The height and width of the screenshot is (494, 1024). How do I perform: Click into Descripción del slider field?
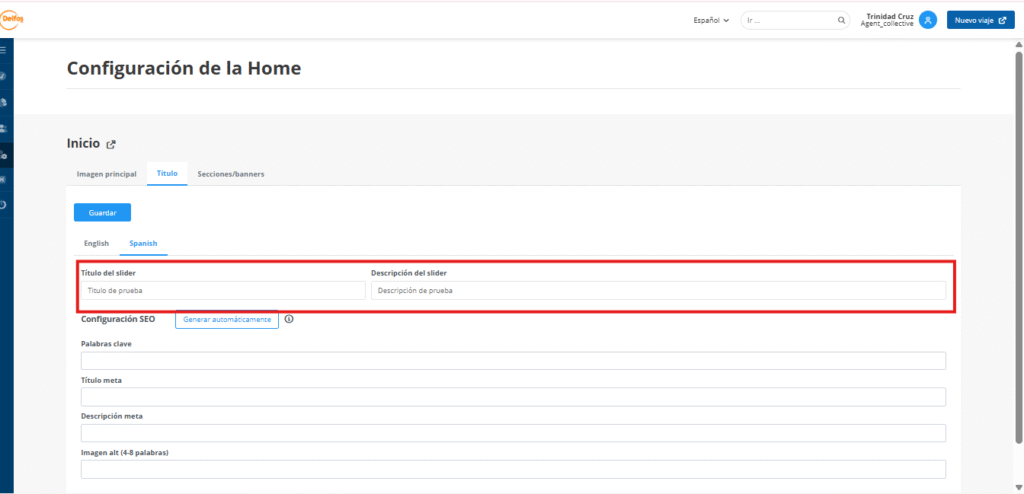[x=658, y=291]
